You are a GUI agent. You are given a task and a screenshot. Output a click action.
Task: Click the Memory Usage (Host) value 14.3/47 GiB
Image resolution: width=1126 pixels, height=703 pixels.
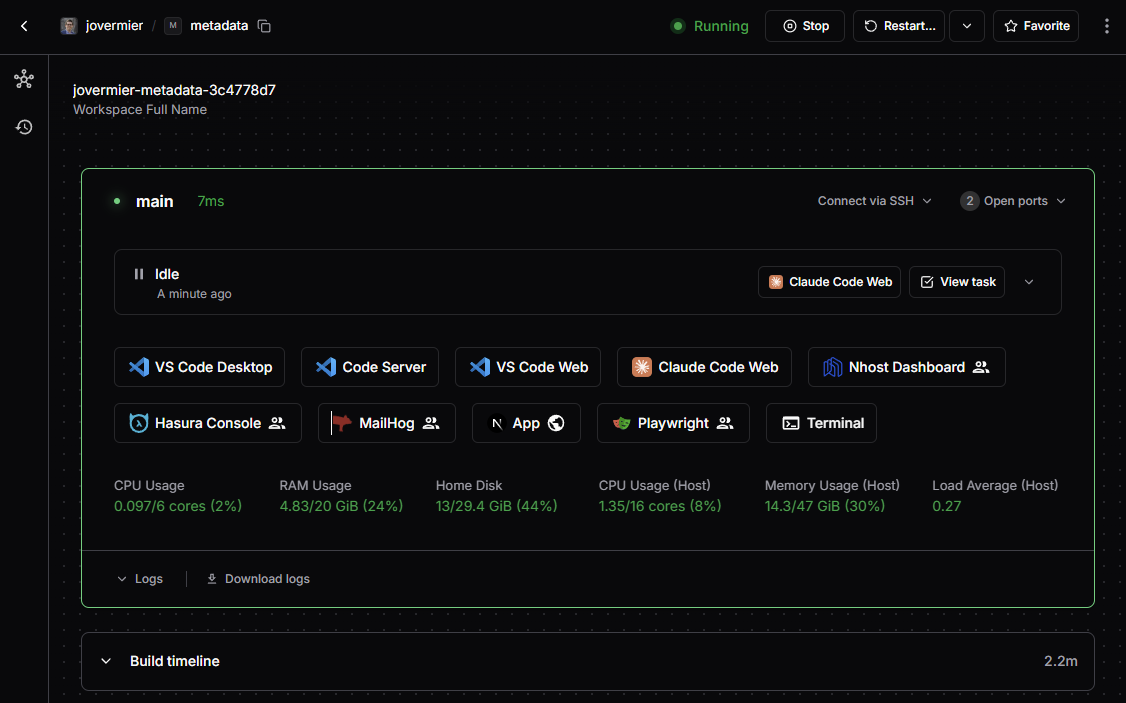click(x=824, y=506)
